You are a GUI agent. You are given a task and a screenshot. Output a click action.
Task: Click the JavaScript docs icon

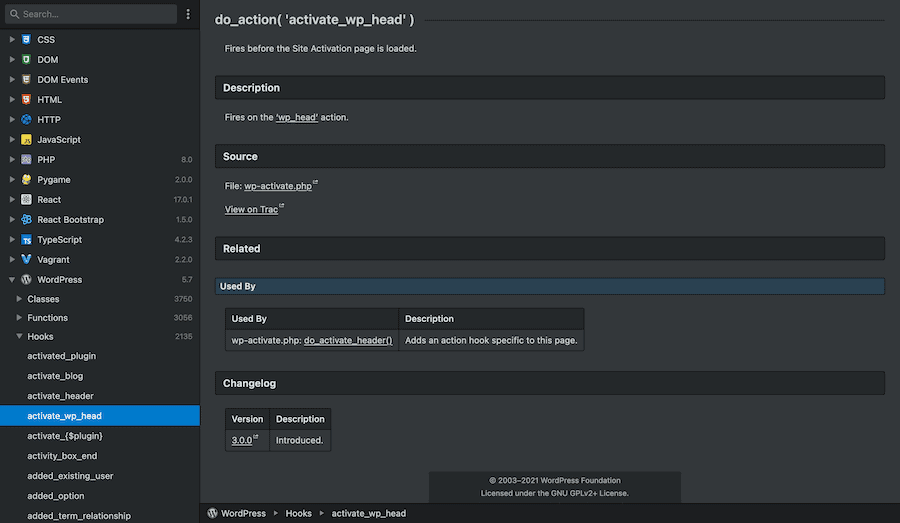pyautogui.click(x=26, y=140)
